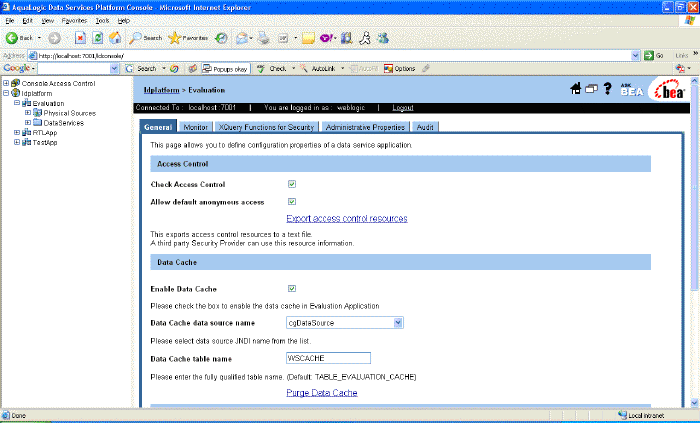Image resolution: width=700 pixels, height=423 pixels.
Task: Click the bea logo
Action: click(669, 90)
